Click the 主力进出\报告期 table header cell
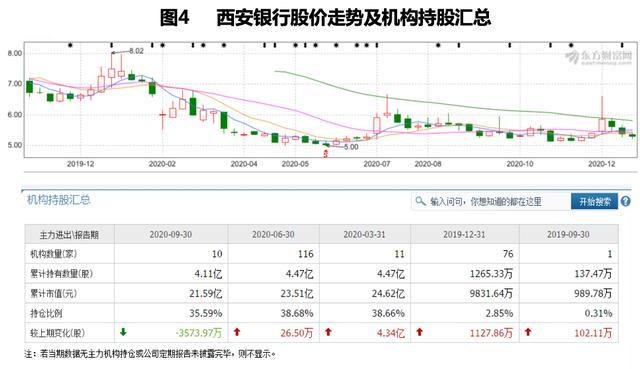 pyautogui.click(x=69, y=235)
